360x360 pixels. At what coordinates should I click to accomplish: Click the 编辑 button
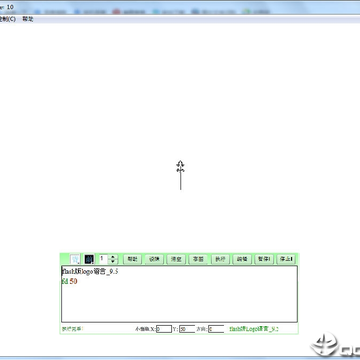[x=242, y=259]
